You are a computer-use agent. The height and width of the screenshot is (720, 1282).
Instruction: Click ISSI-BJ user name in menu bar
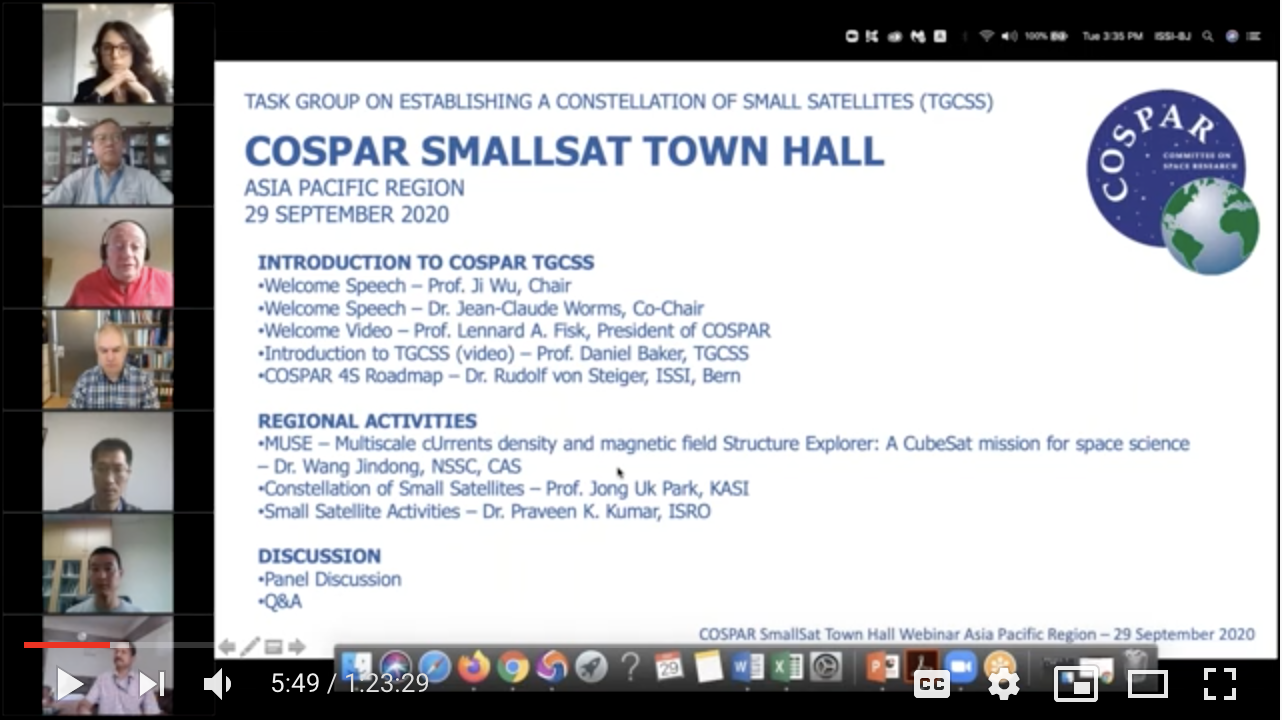[1172, 36]
